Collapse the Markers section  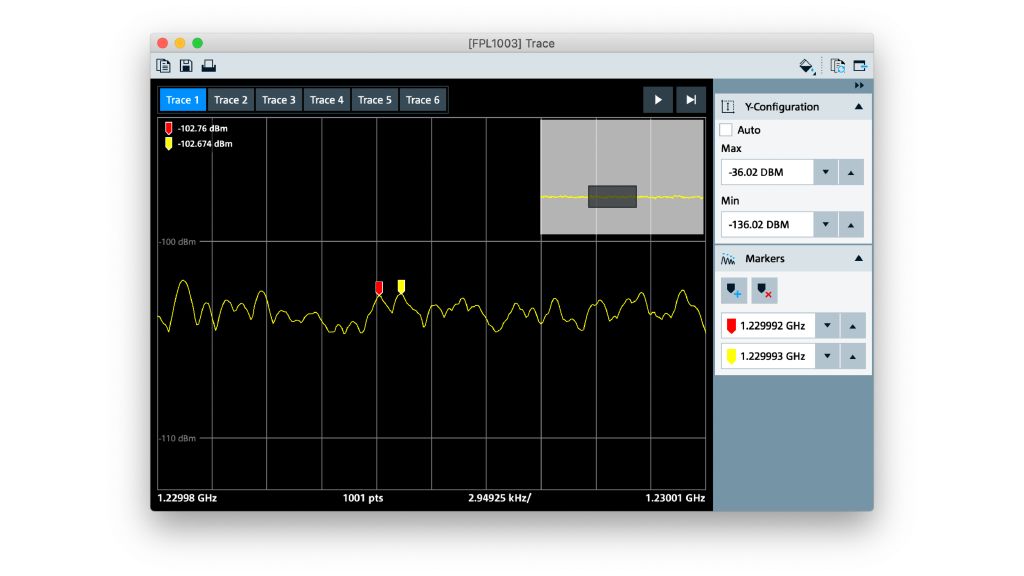[x=858, y=259]
